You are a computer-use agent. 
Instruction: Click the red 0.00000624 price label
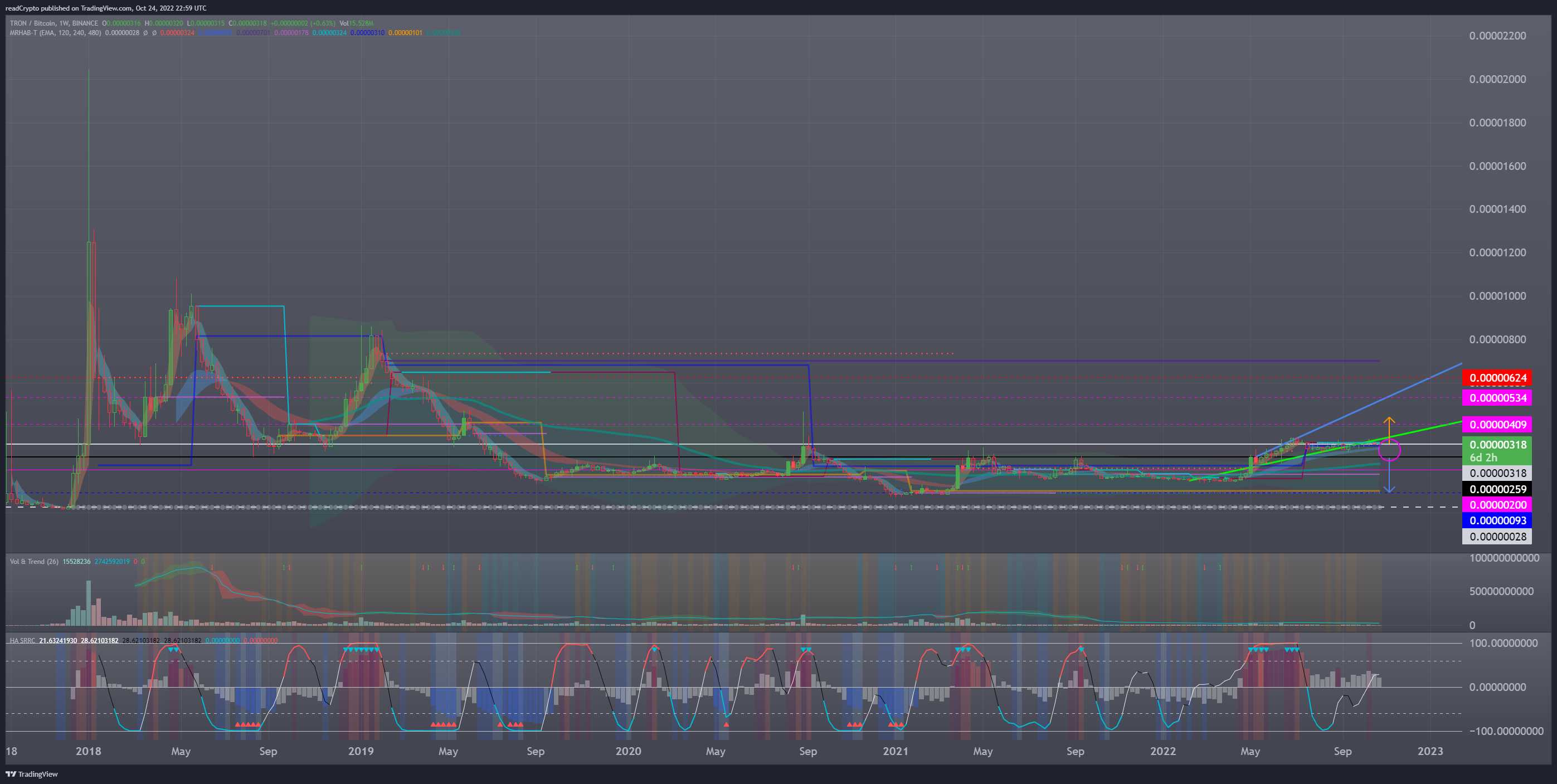[1497, 378]
